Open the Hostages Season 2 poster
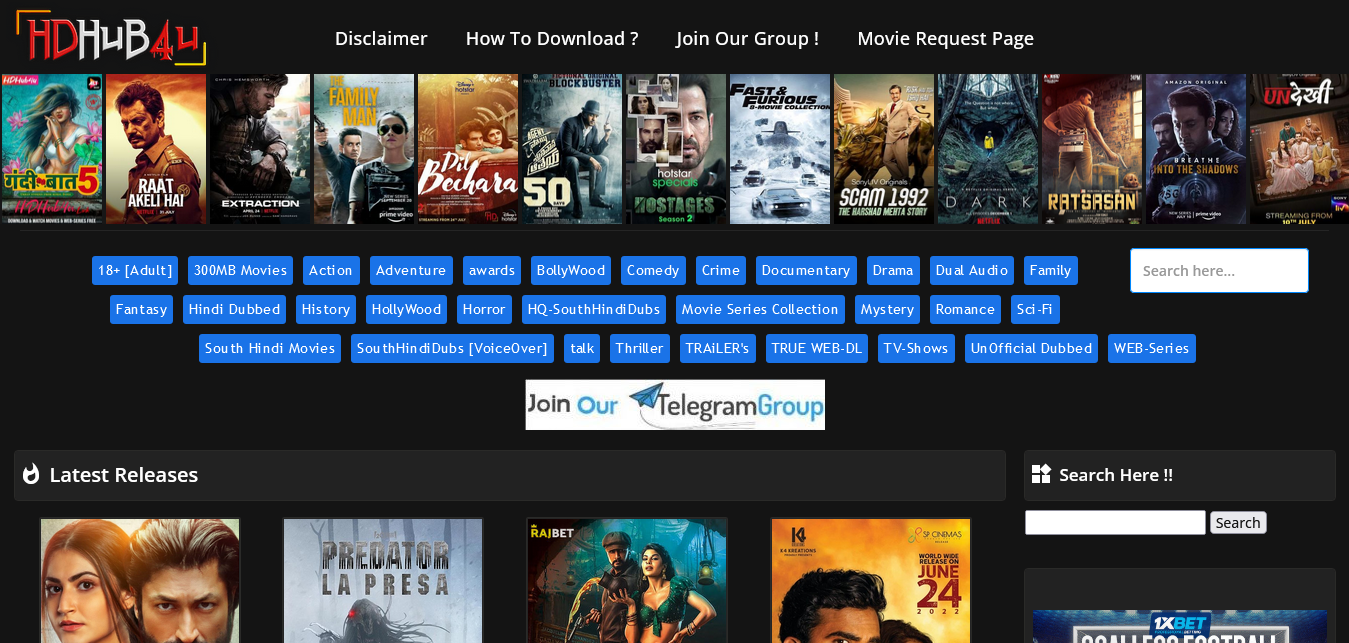Image resolution: width=1349 pixels, height=643 pixels. pos(676,149)
